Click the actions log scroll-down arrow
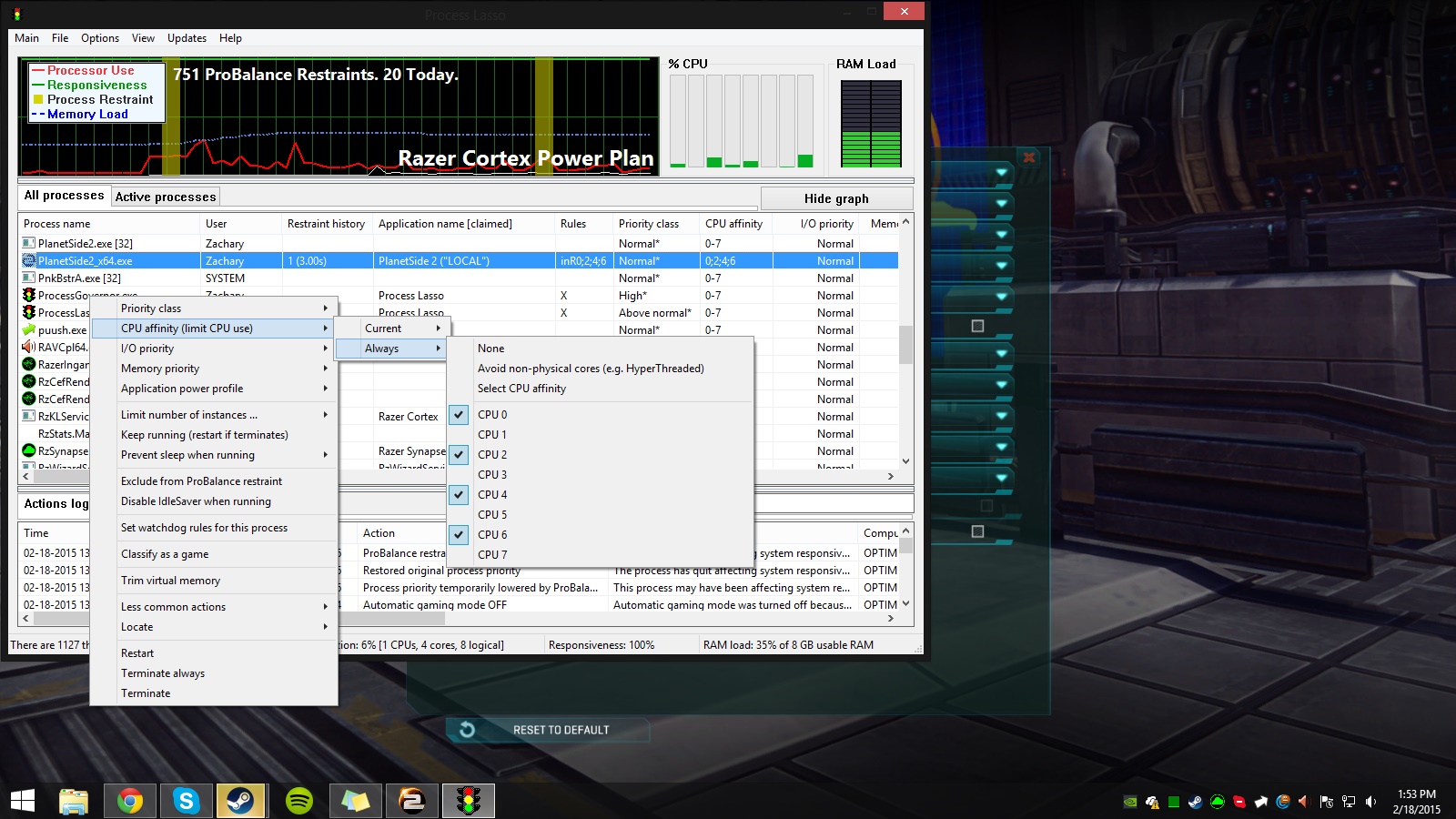Image resolution: width=1456 pixels, height=819 pixels. (905, 603)
